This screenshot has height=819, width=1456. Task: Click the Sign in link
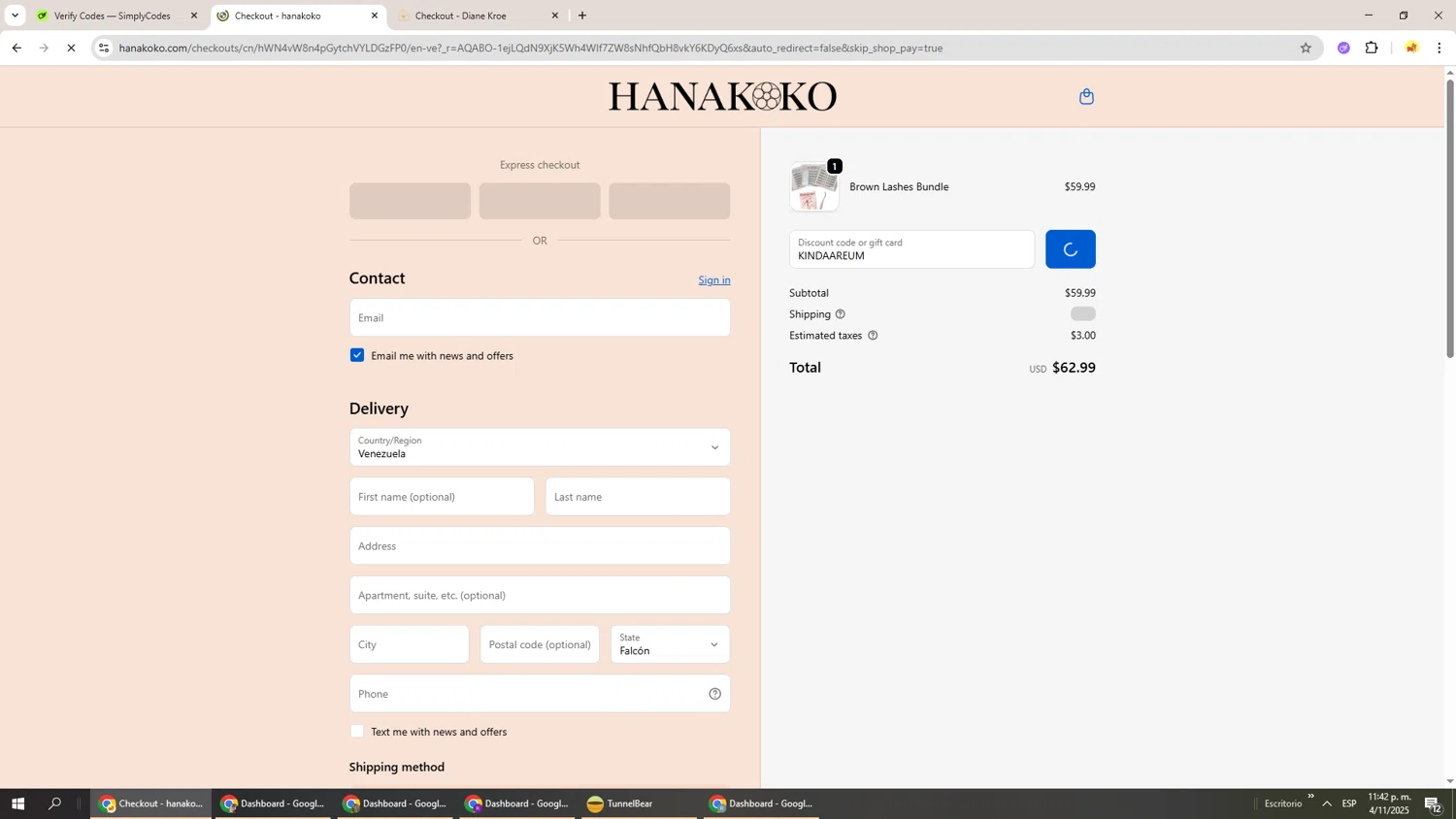714,280
